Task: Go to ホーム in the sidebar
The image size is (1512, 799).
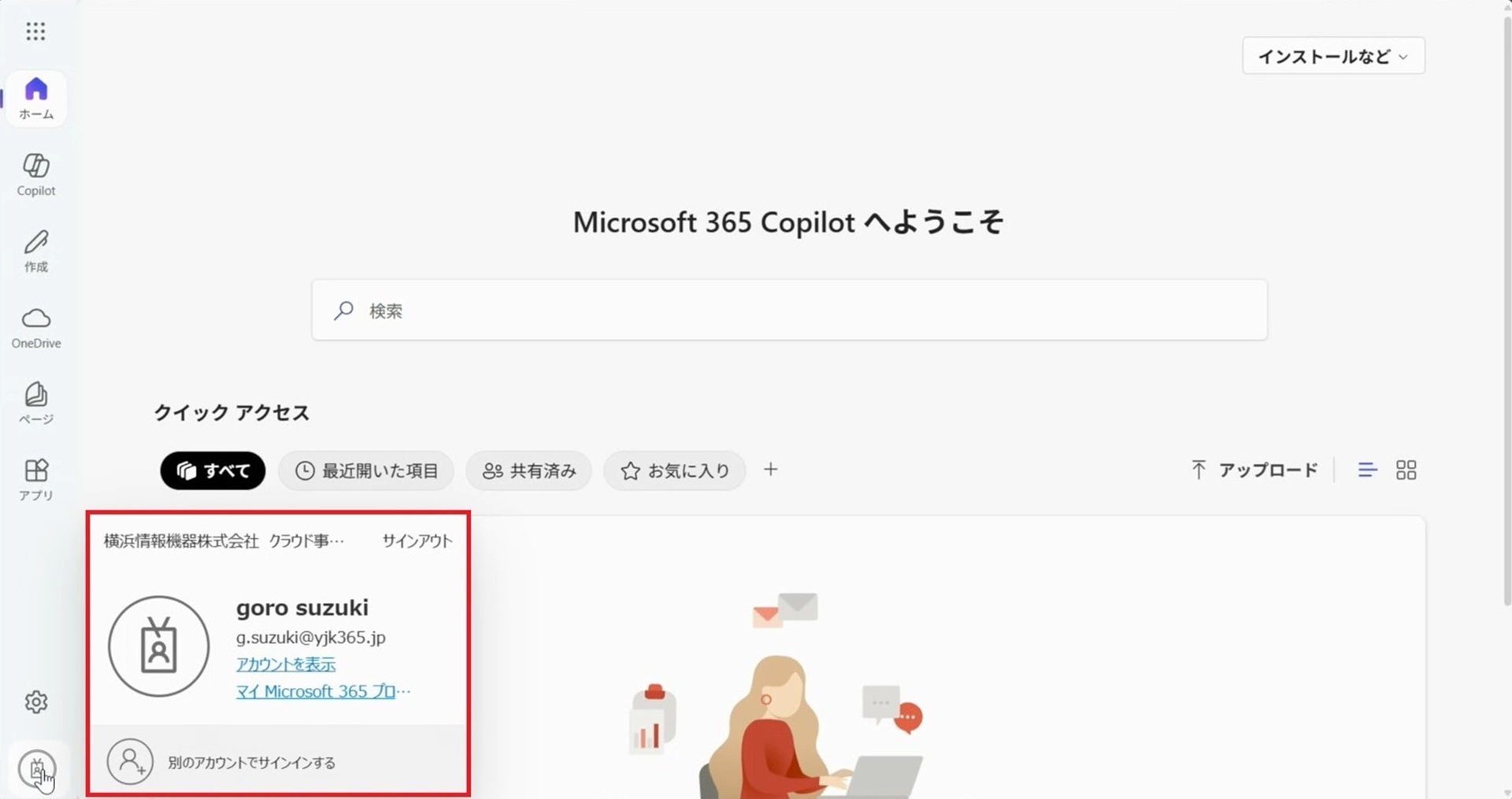Action: pos(36,98)
